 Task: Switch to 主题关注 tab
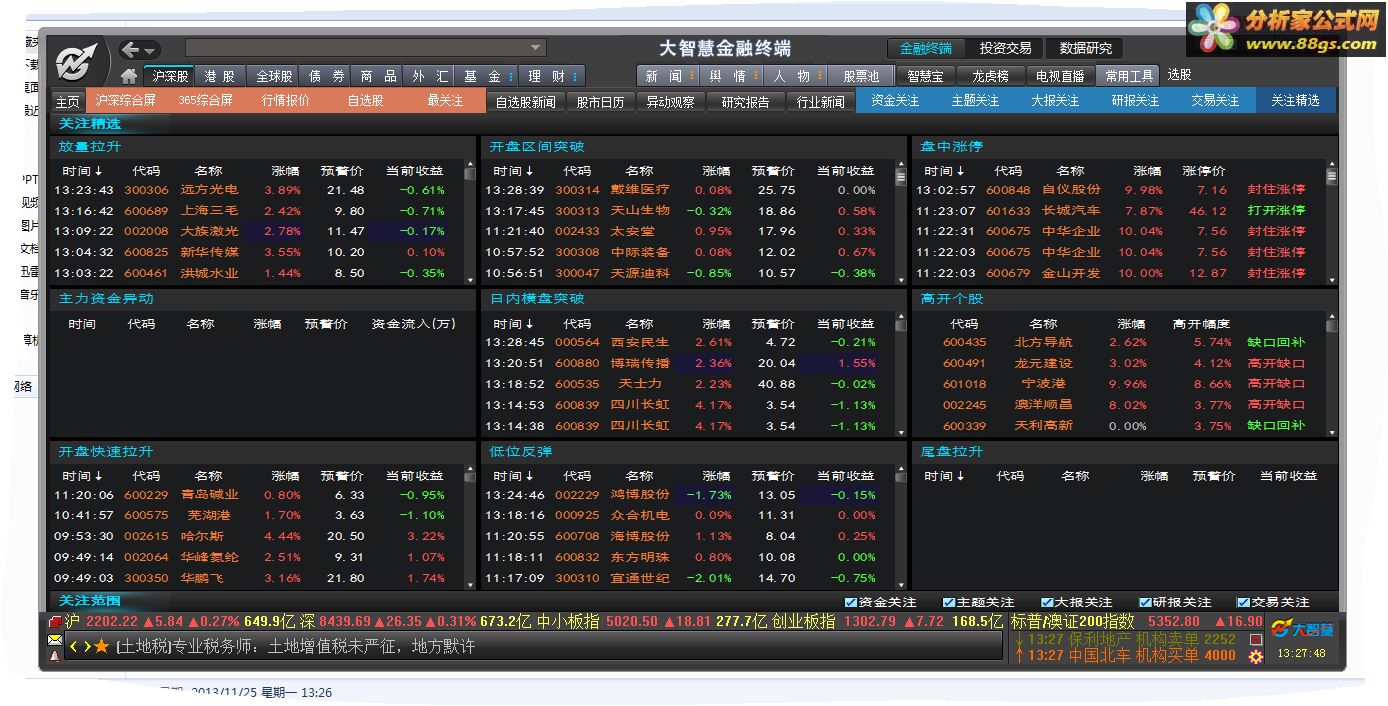(x=975, y=101)
